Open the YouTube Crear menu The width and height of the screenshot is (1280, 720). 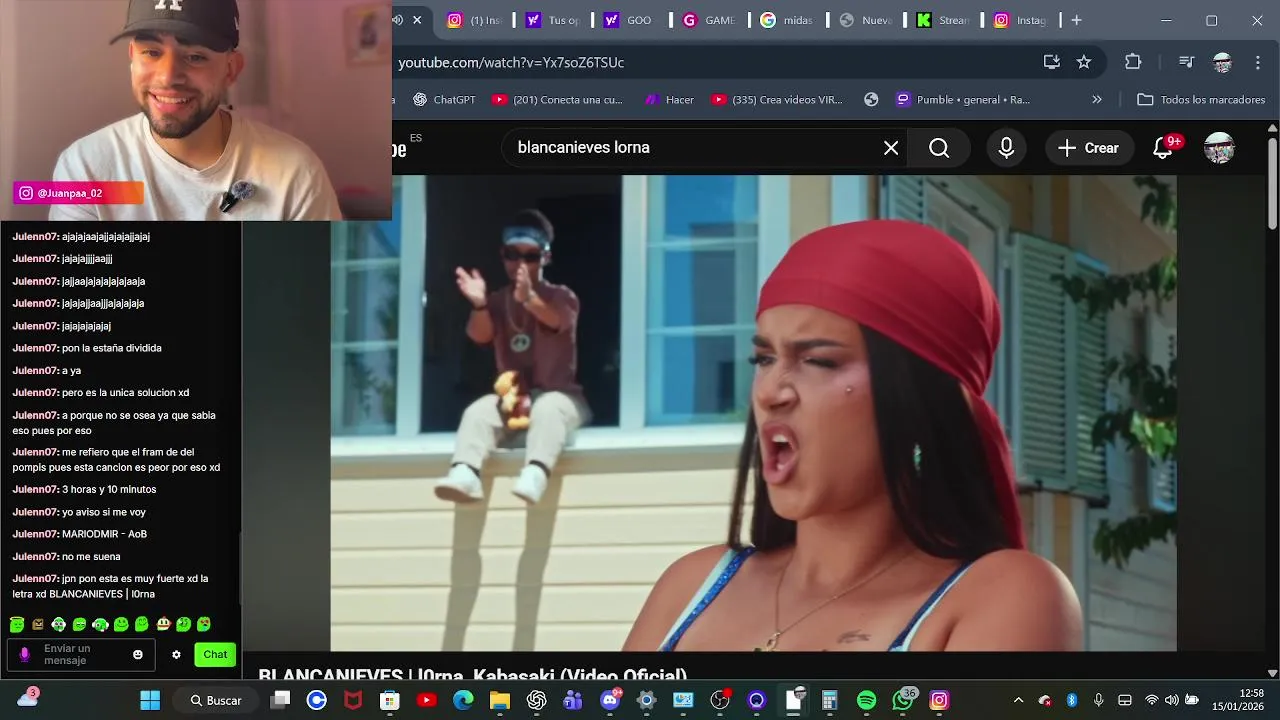pyautogui.click(x=1088, y=148)
